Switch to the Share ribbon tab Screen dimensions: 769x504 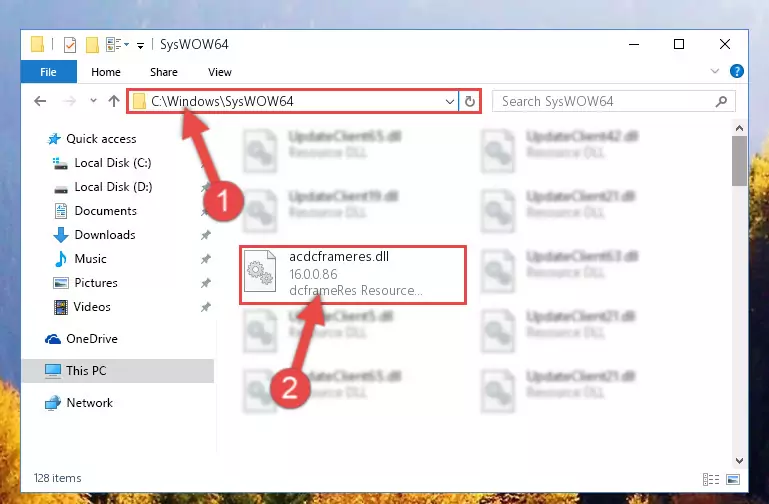coord(164,72)
